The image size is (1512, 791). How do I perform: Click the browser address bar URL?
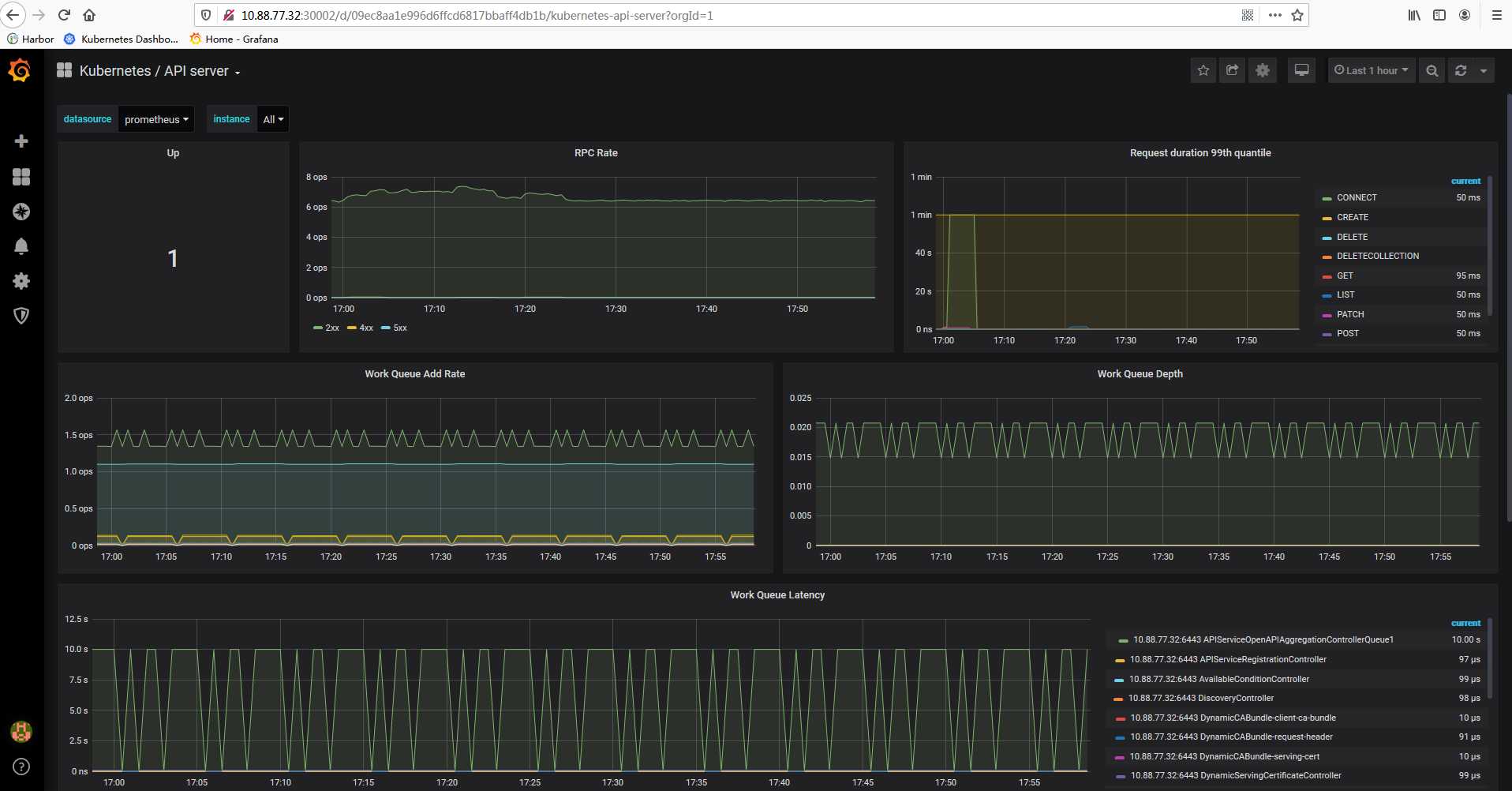coord(477,15)
